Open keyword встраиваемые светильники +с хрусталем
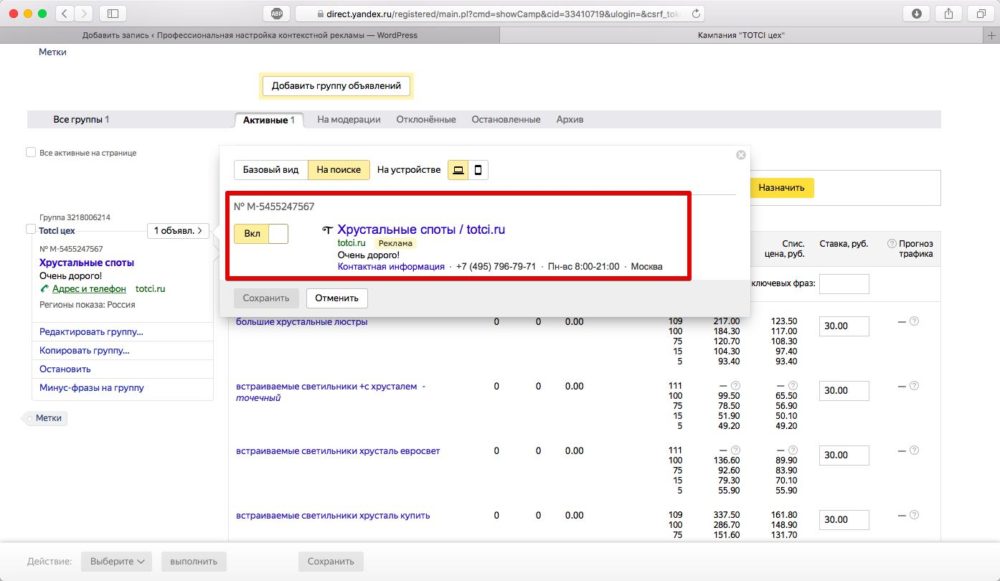 327,386
